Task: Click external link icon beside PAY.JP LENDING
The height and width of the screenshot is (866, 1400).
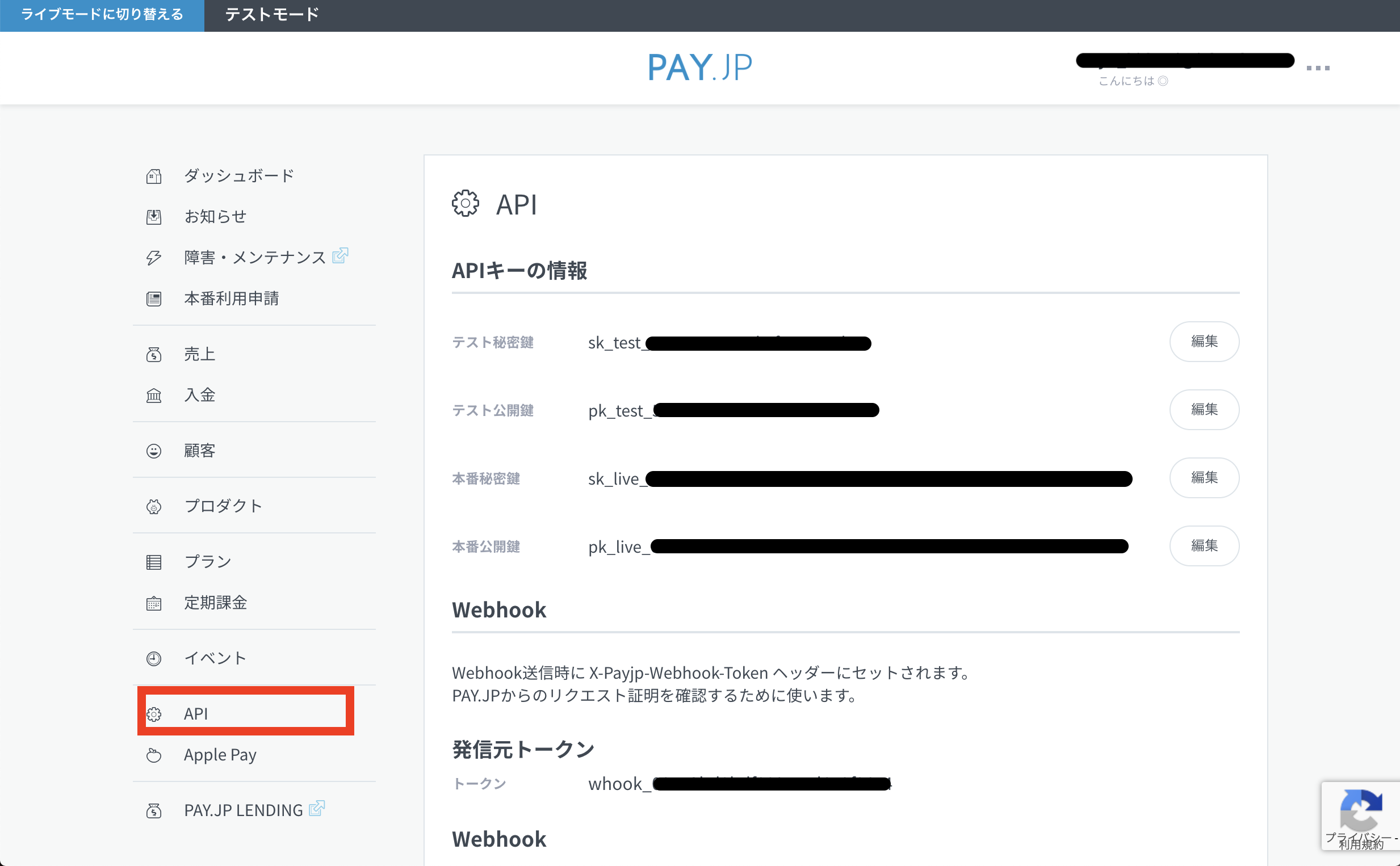Action: click(x=317, y=808)
